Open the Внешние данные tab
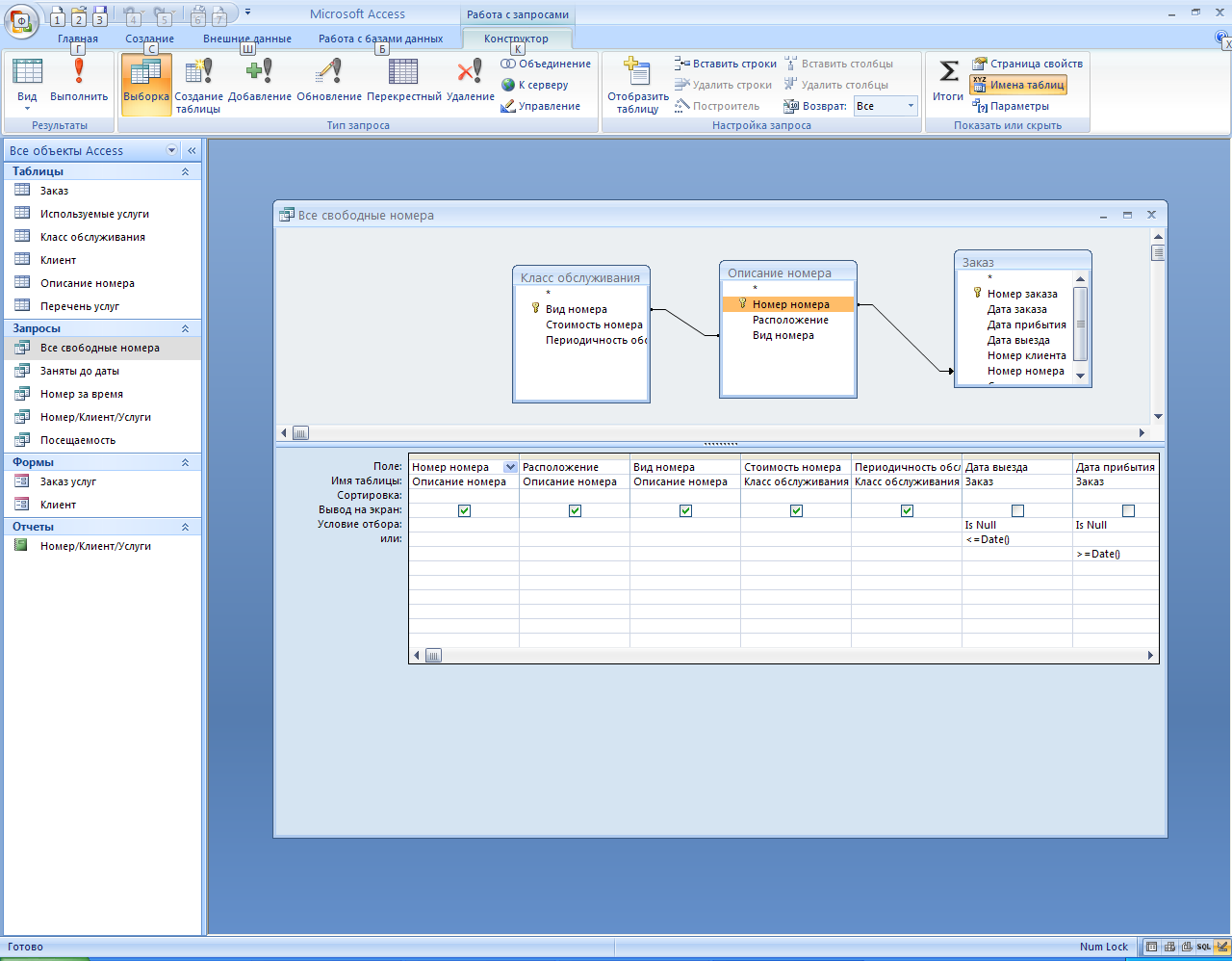Image resolution: width=1232 pixels, height=961 pixels. click(x=247, y=39)
